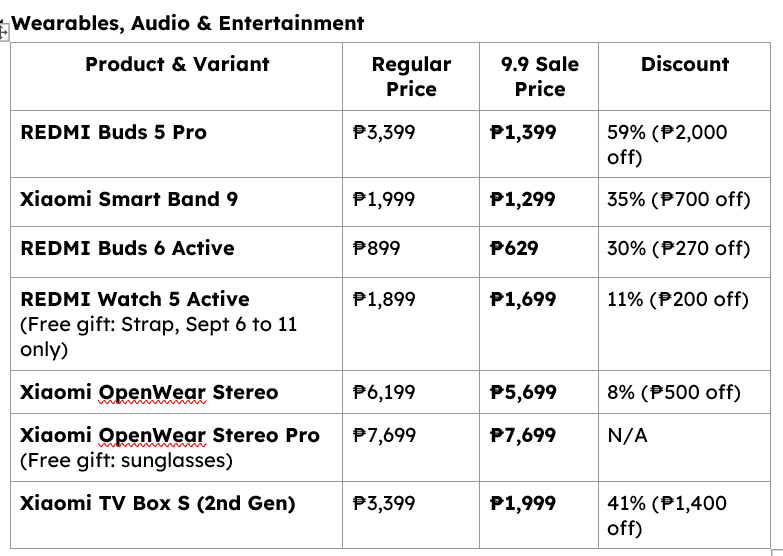Image resolution: width=783 pixels, height=556 pixels.
Task: Click the 'Regular Price' column header
Action: 411,76
